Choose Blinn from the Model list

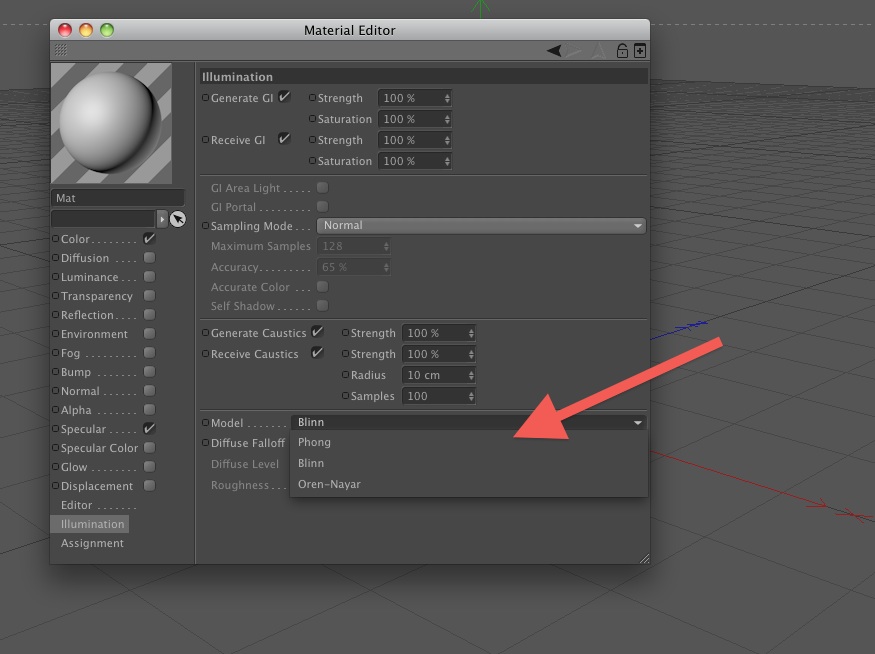(x=311, y=463)
